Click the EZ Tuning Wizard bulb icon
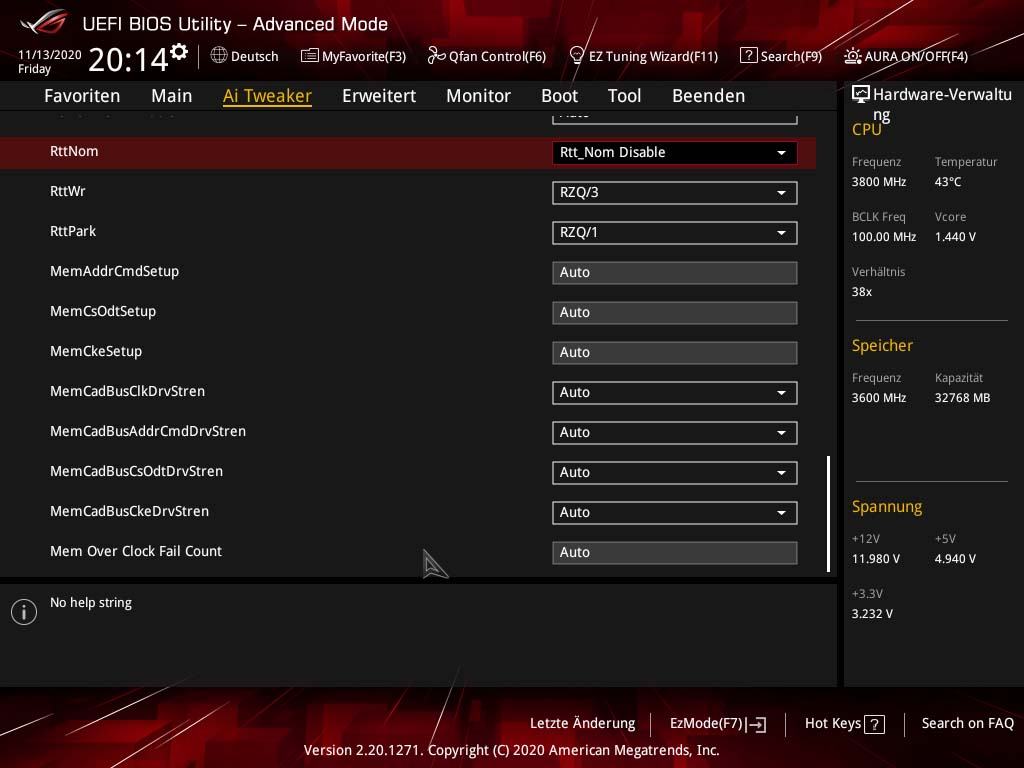The width and height of the screenshot is (1024, 768). coord(577,56)
